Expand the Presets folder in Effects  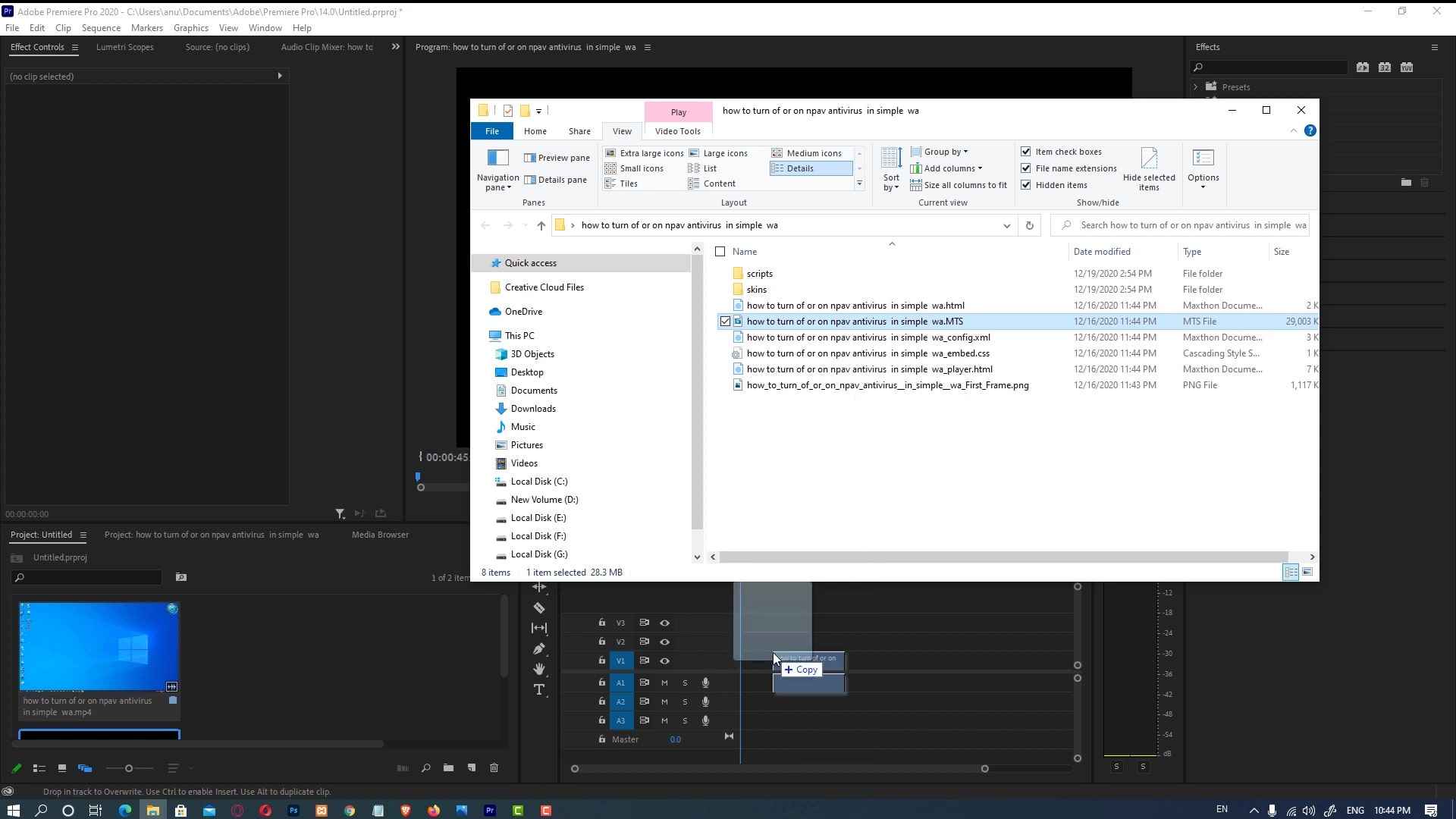[x=1196, y=87]
